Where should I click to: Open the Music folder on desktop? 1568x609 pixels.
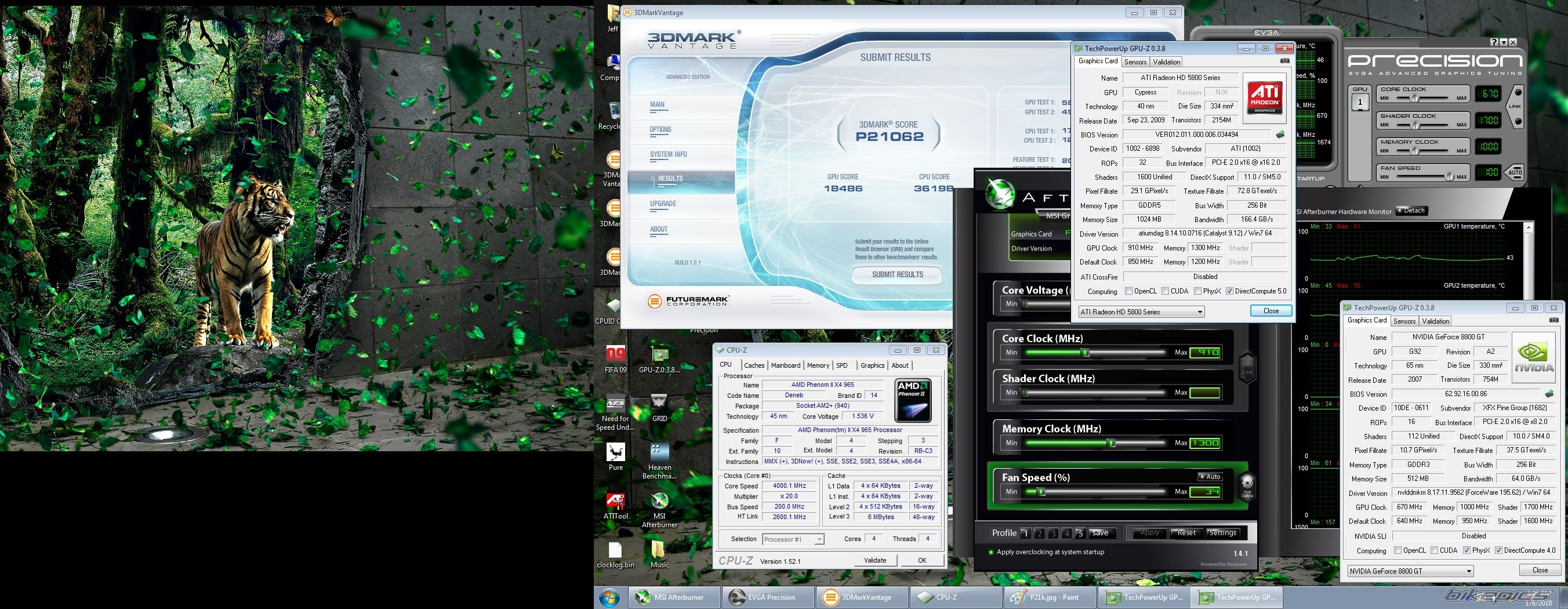coord(659,550)
